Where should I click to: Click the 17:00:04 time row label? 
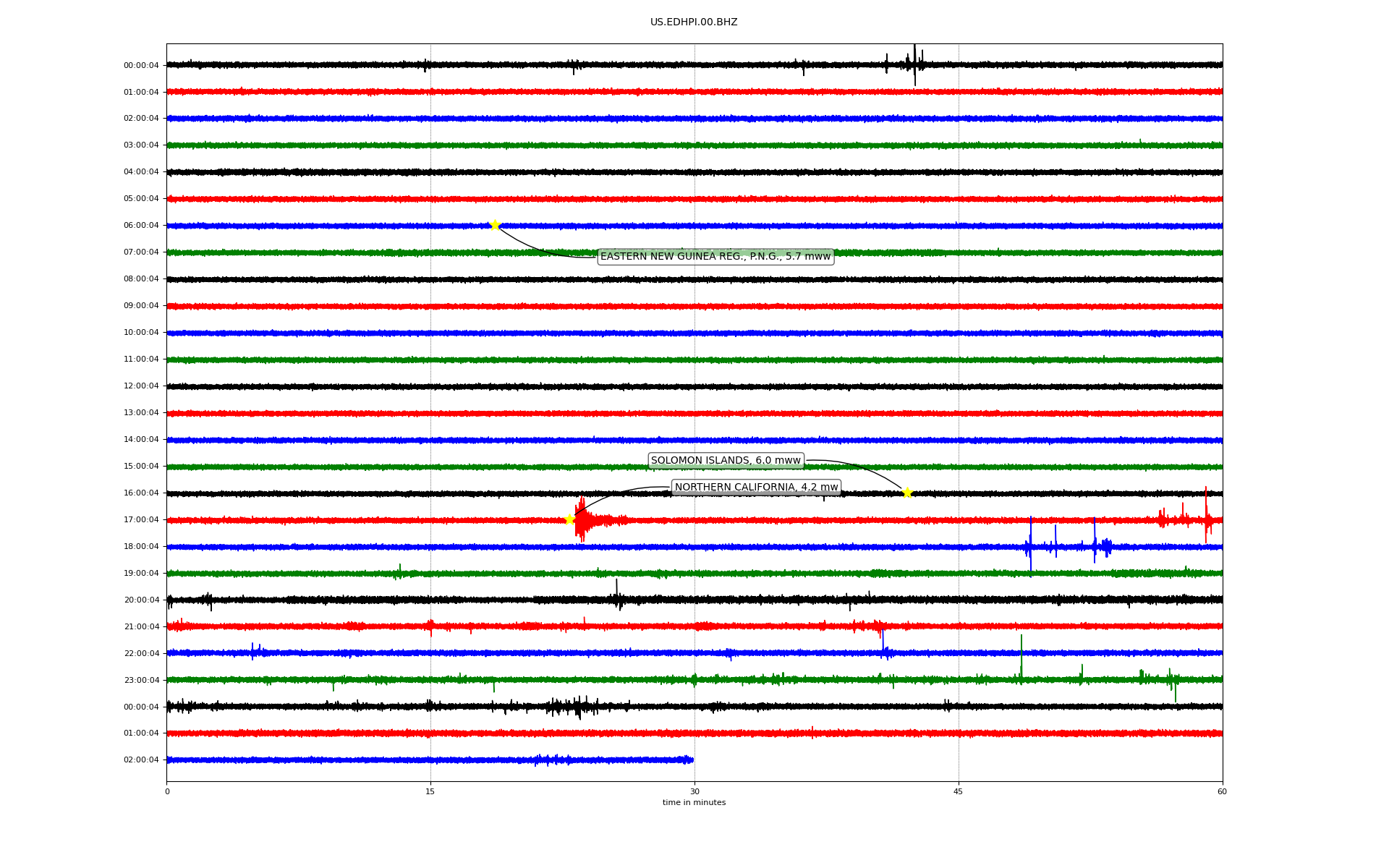click(x=141, y=520)
